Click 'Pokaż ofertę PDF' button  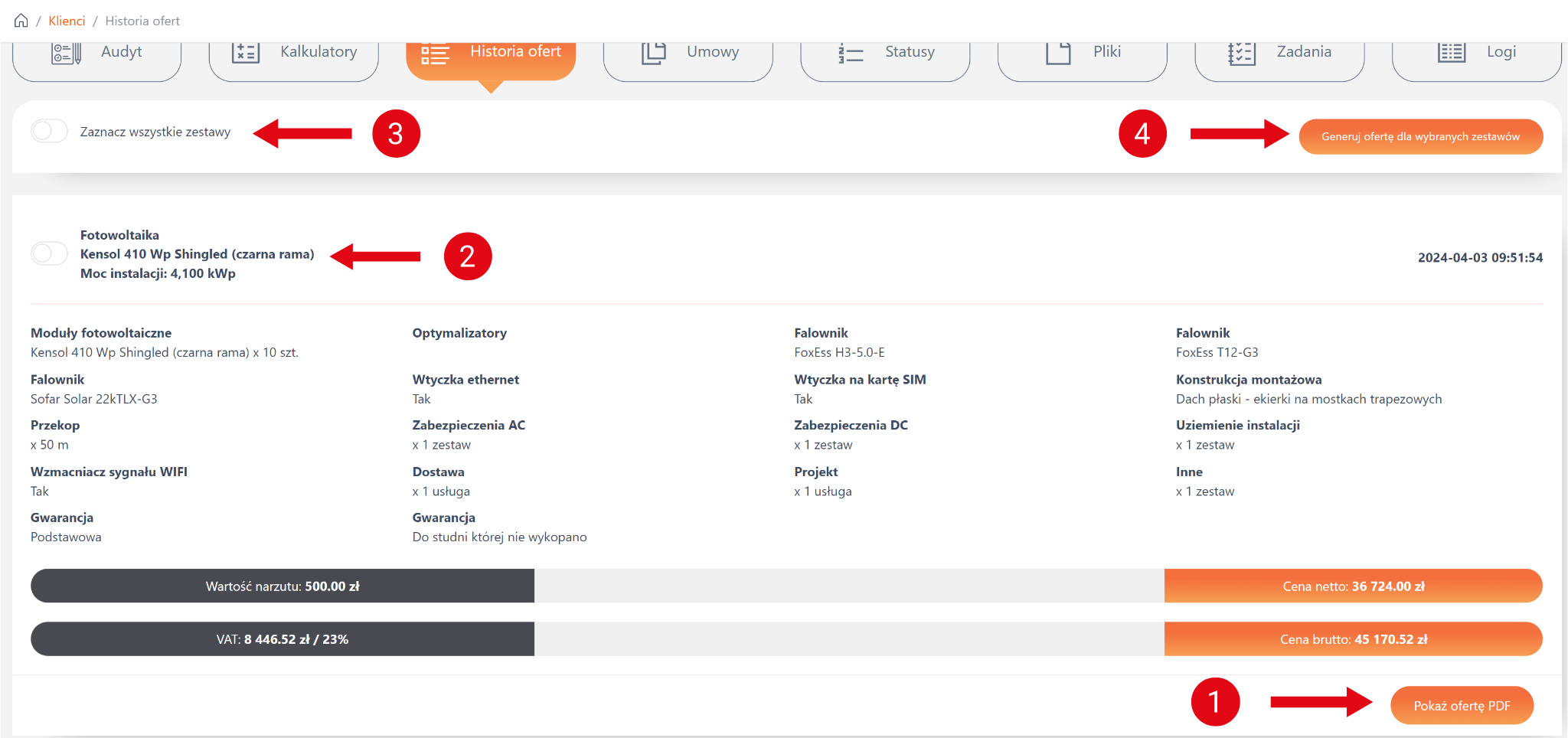1462,705
